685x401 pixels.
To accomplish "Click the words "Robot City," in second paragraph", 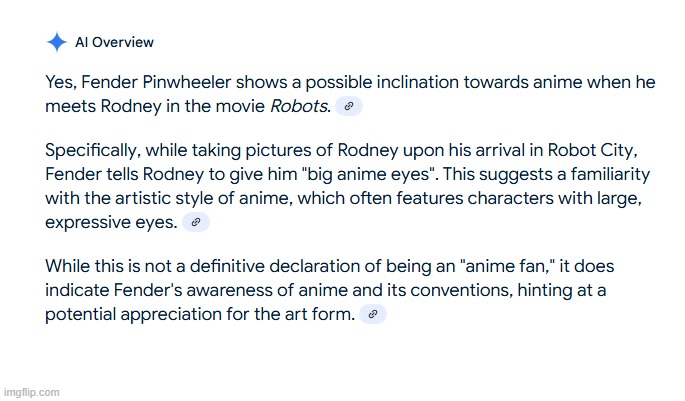I will [593, 150].
